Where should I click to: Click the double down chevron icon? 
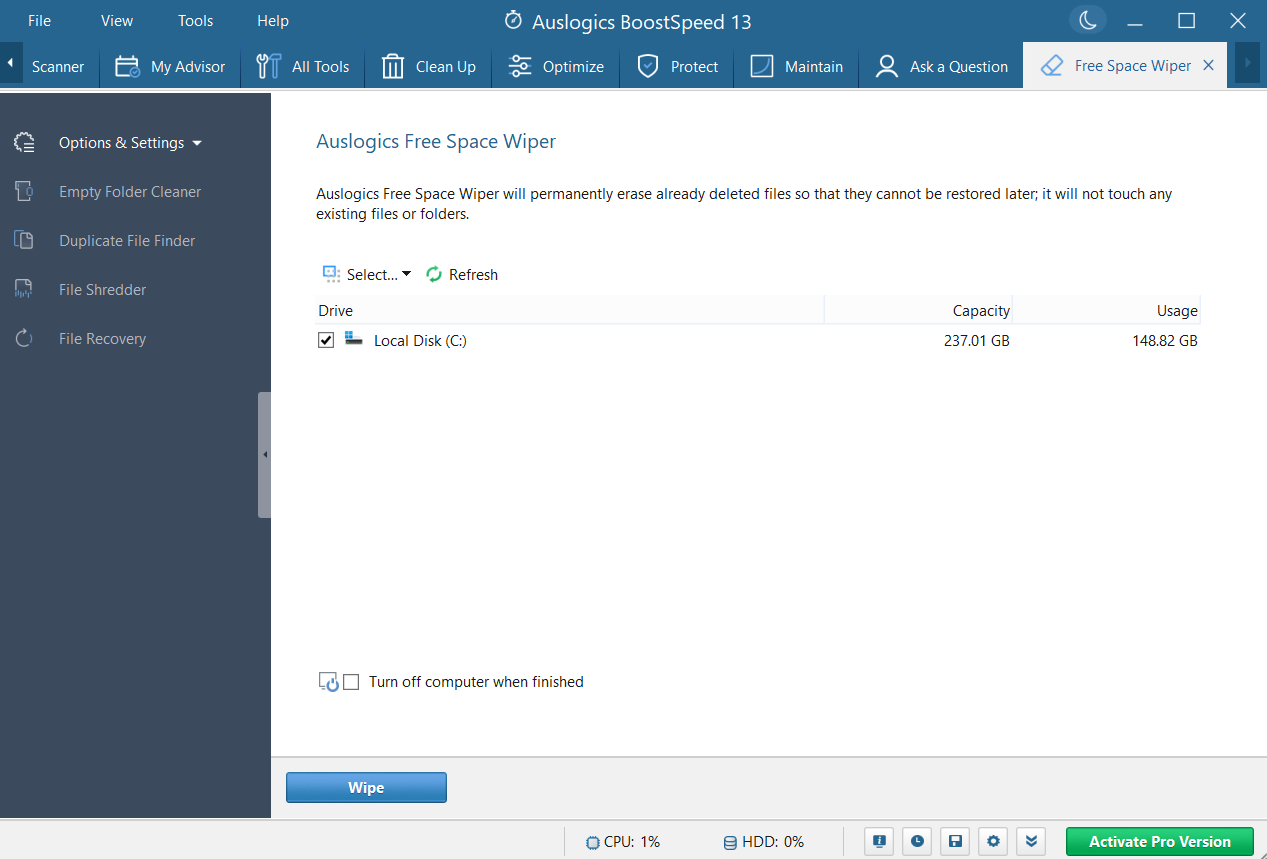(1030, 841)
